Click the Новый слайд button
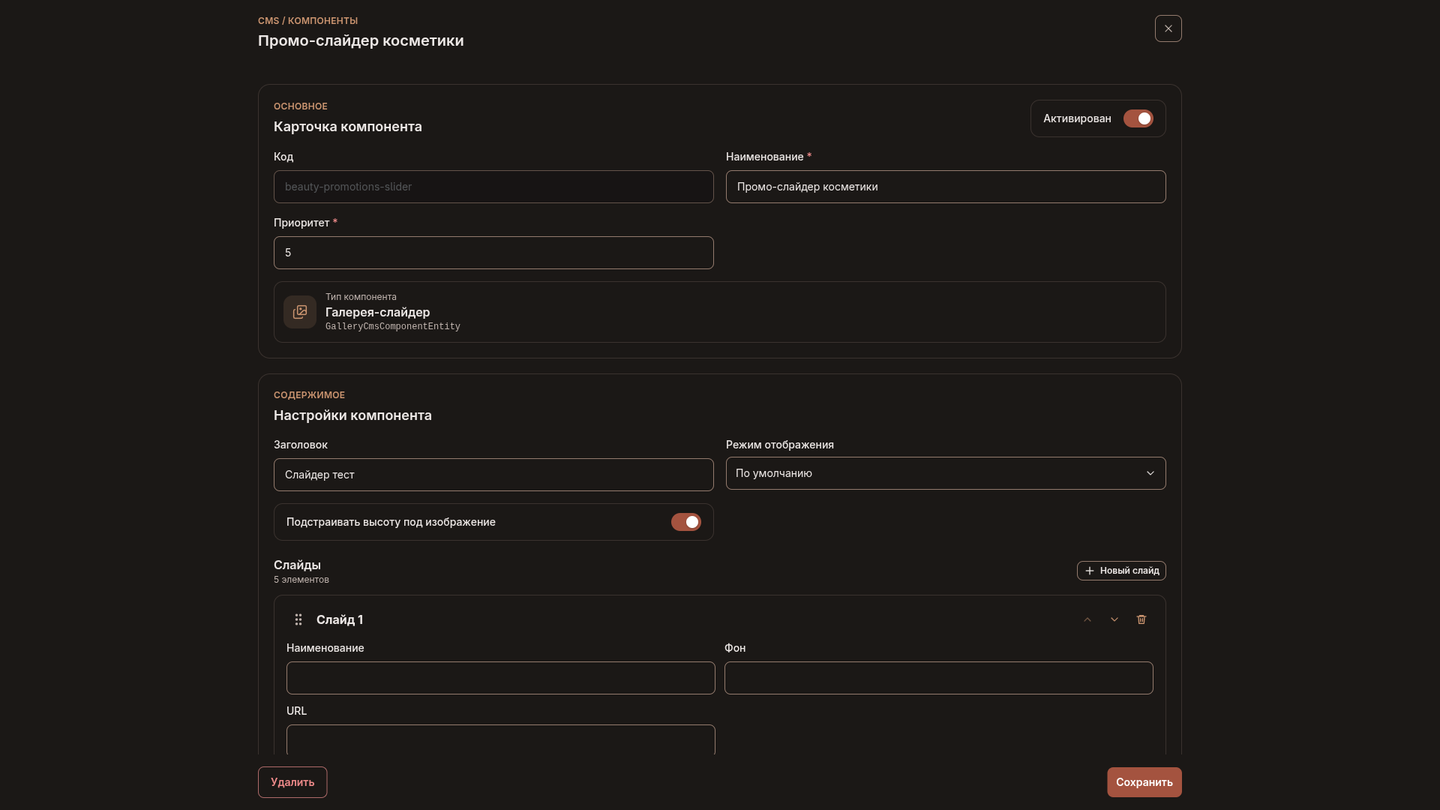The height and width of the screenshot is (810, 1440). pos(1121,570)
